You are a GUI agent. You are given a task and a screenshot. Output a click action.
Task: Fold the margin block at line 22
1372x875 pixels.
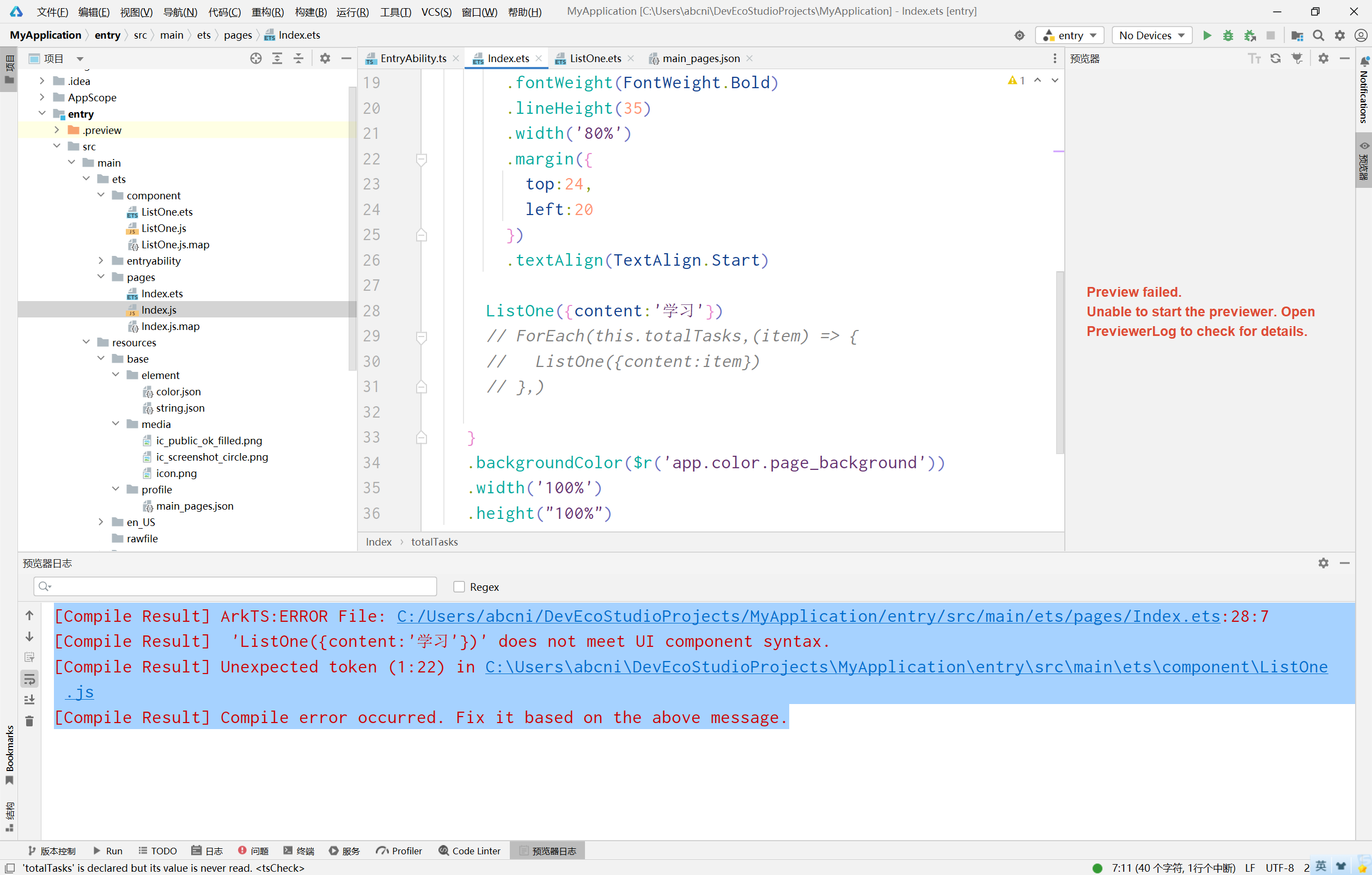(x=422, y=159)
